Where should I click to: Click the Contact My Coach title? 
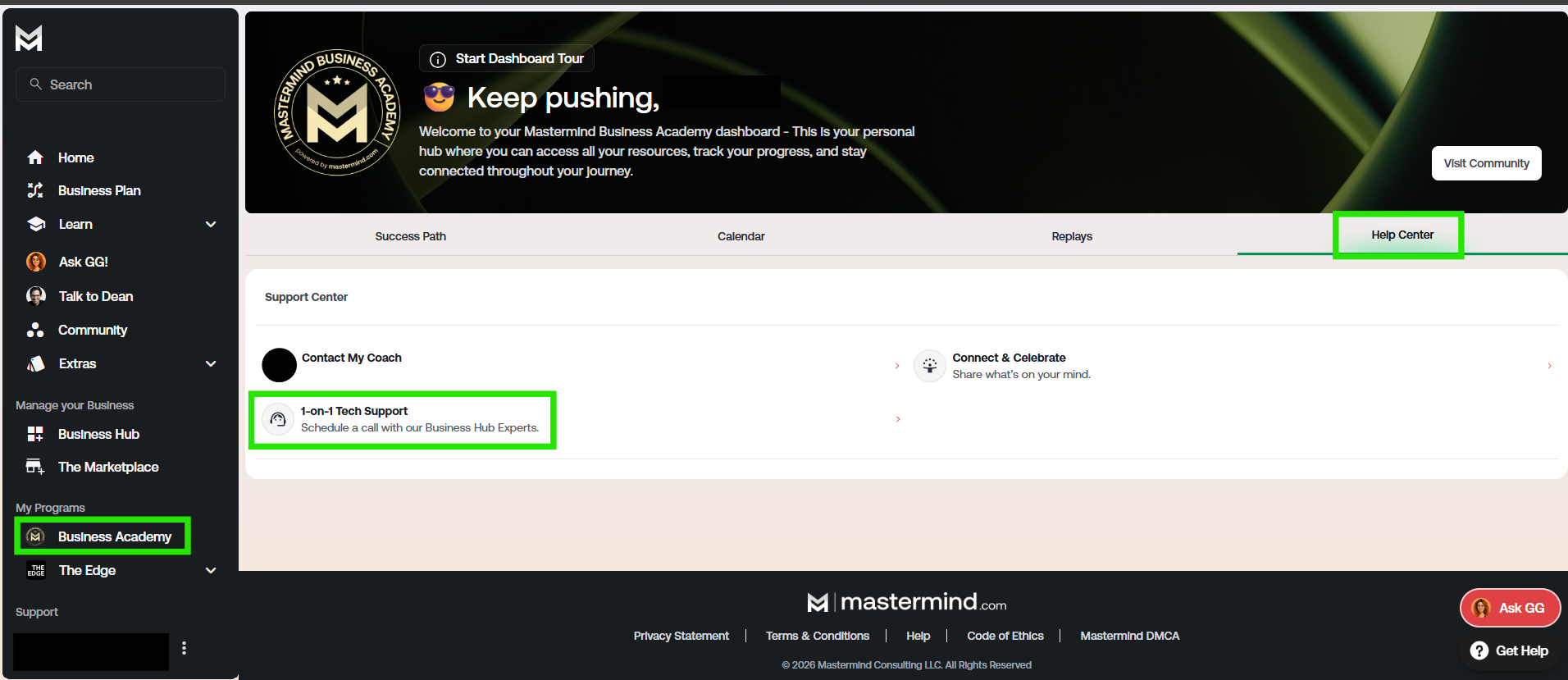(352, 358)
